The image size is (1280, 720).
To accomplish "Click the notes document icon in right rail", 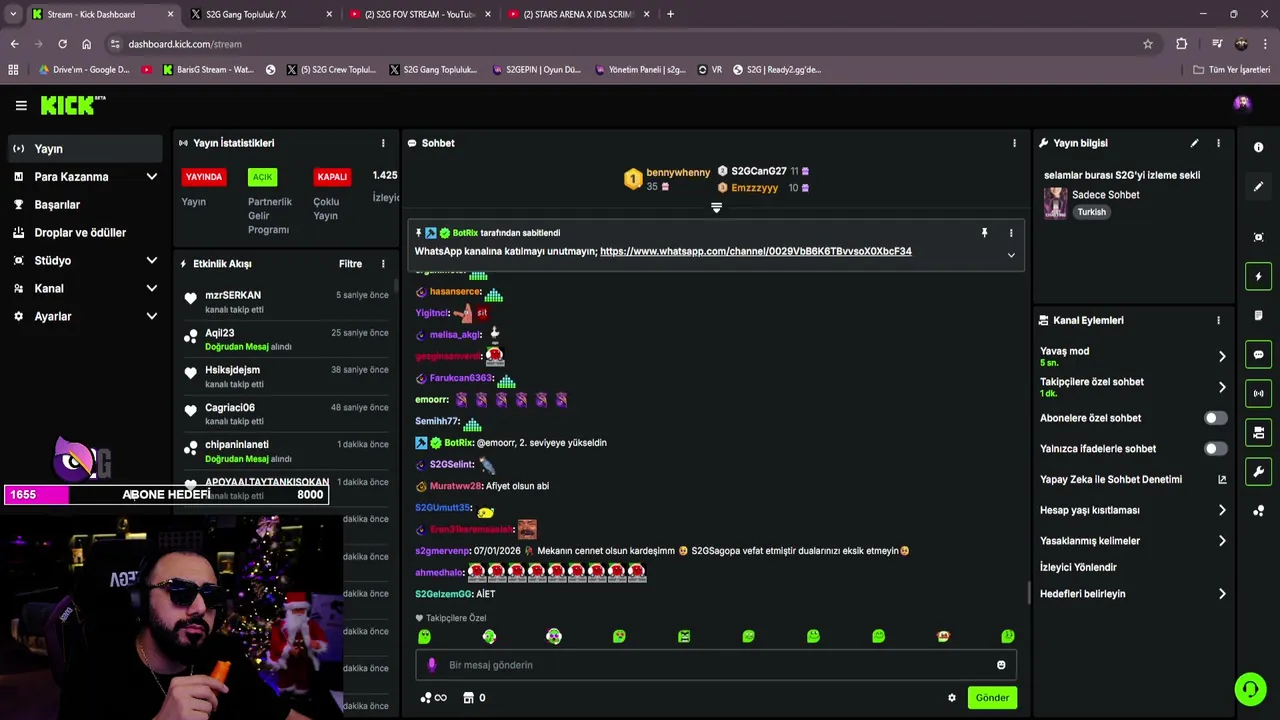I will click(x=1258, y=315).
